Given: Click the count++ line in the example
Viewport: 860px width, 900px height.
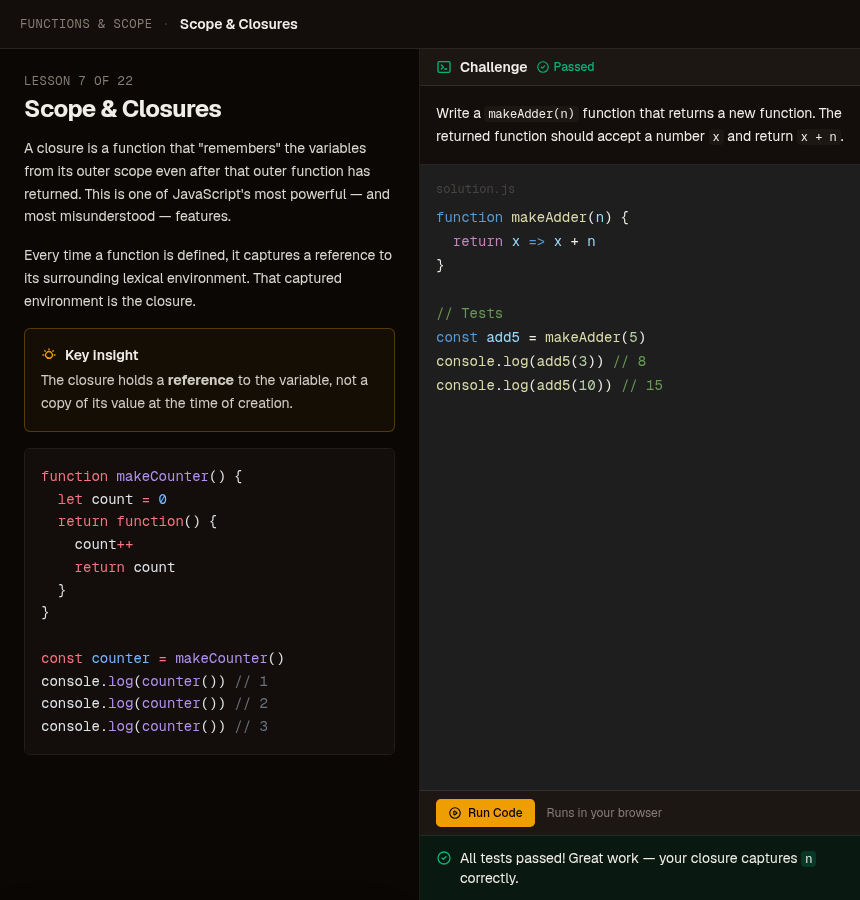Looking at the screenshot, I should (104, 544).
